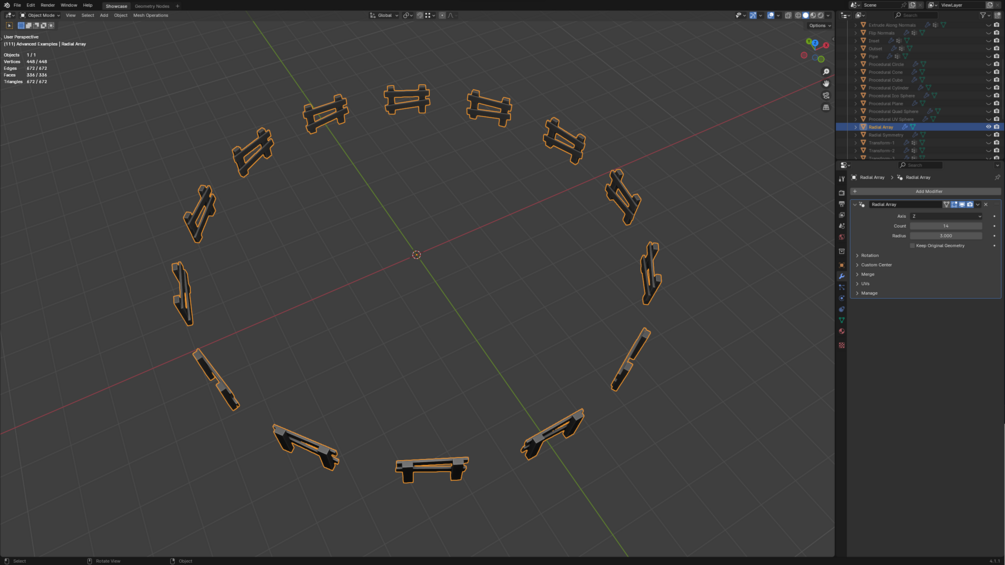The width and height of the screenshot is (1005, 565).
Task: Click the Radius value field
Action: 946,236
